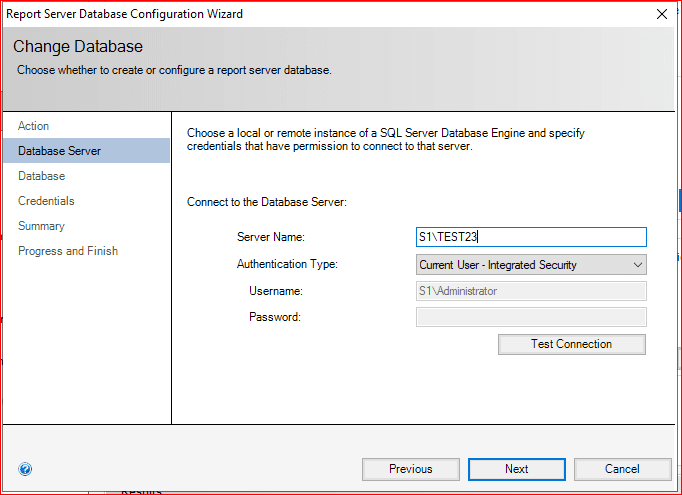Click the blue help icon

pyautogui.click(x=25, y=469)
